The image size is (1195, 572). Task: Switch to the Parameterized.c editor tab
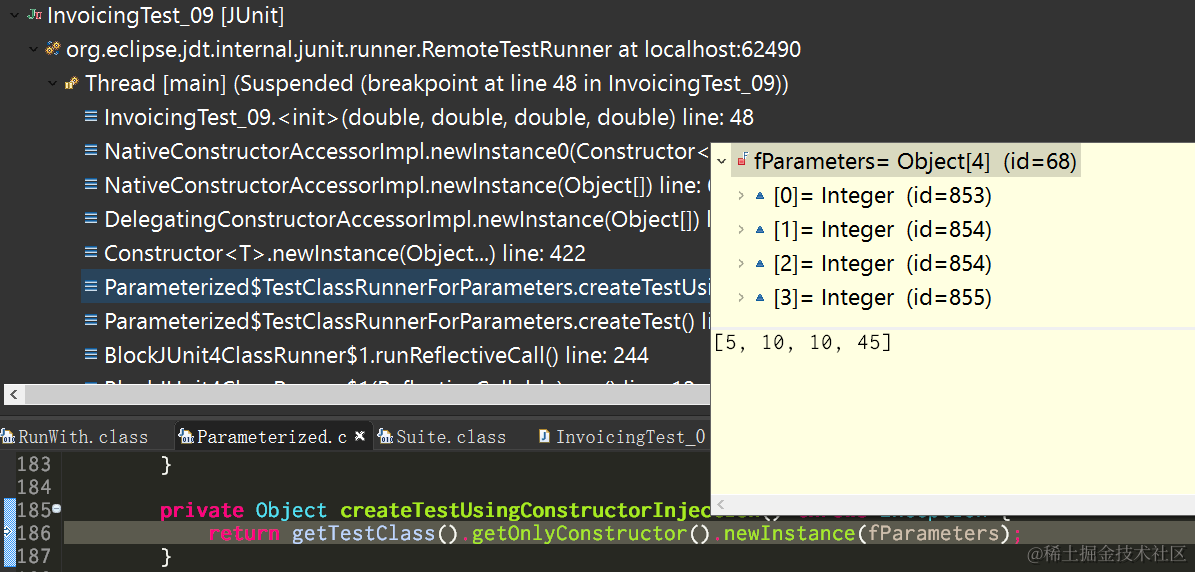272,436
